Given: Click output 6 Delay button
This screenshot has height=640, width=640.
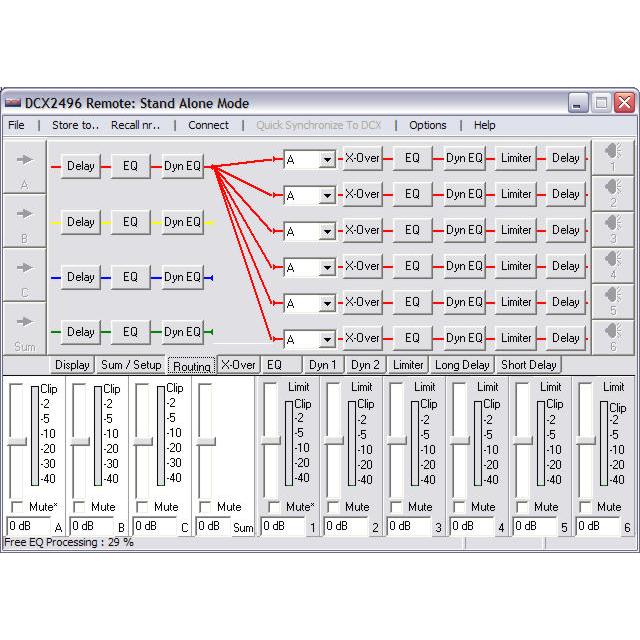Looking at the screenshot, I should (565, 338).
